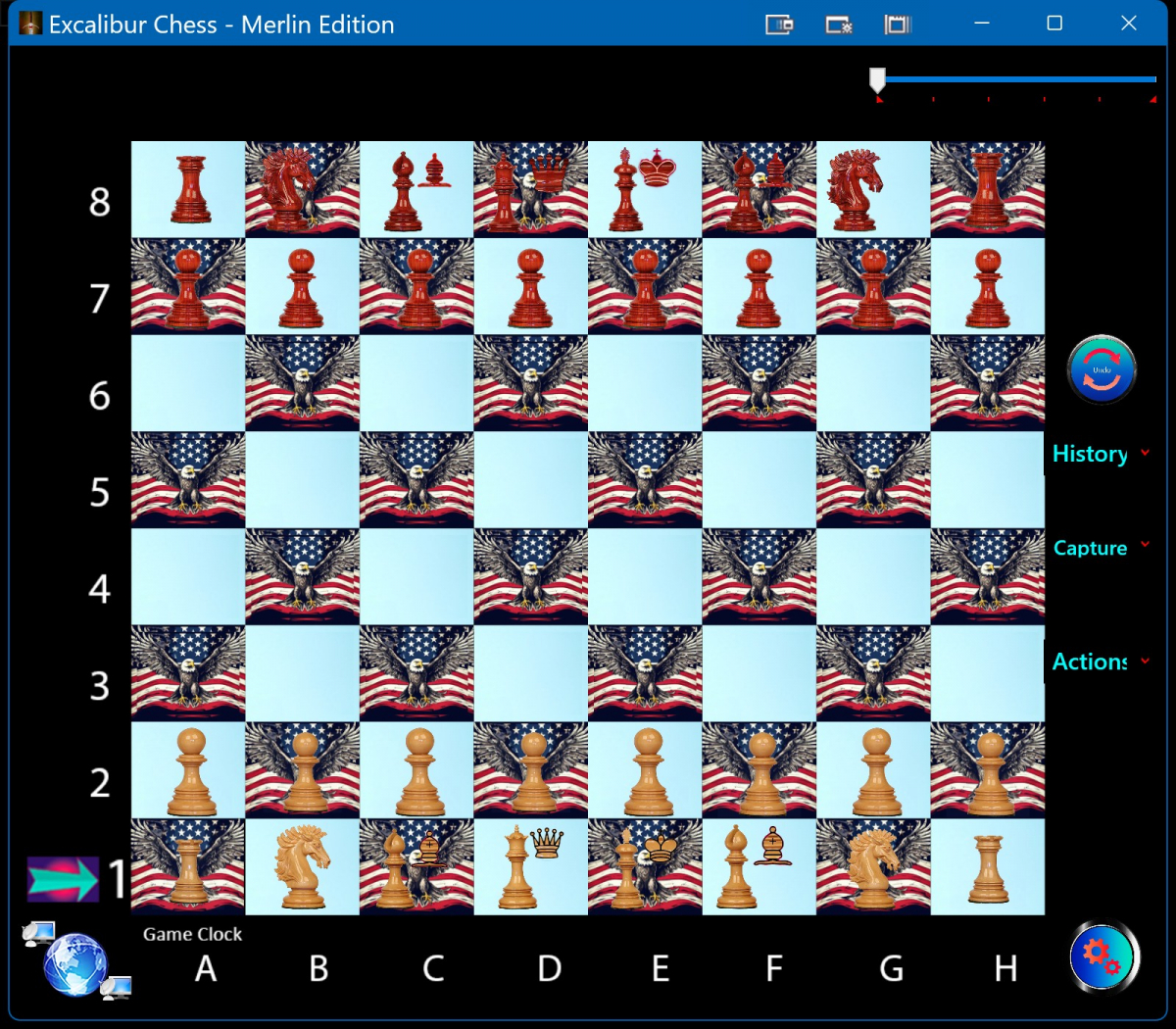Screen dimensions: 1176x1029
Task: Select the white pawn on E2
Action: coord(645,771)
